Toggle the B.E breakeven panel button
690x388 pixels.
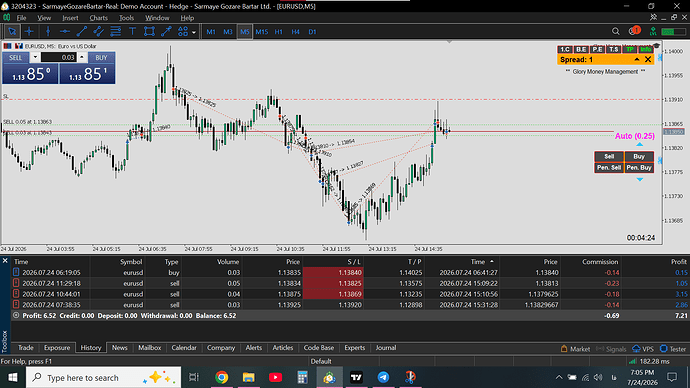coord(581,49)
